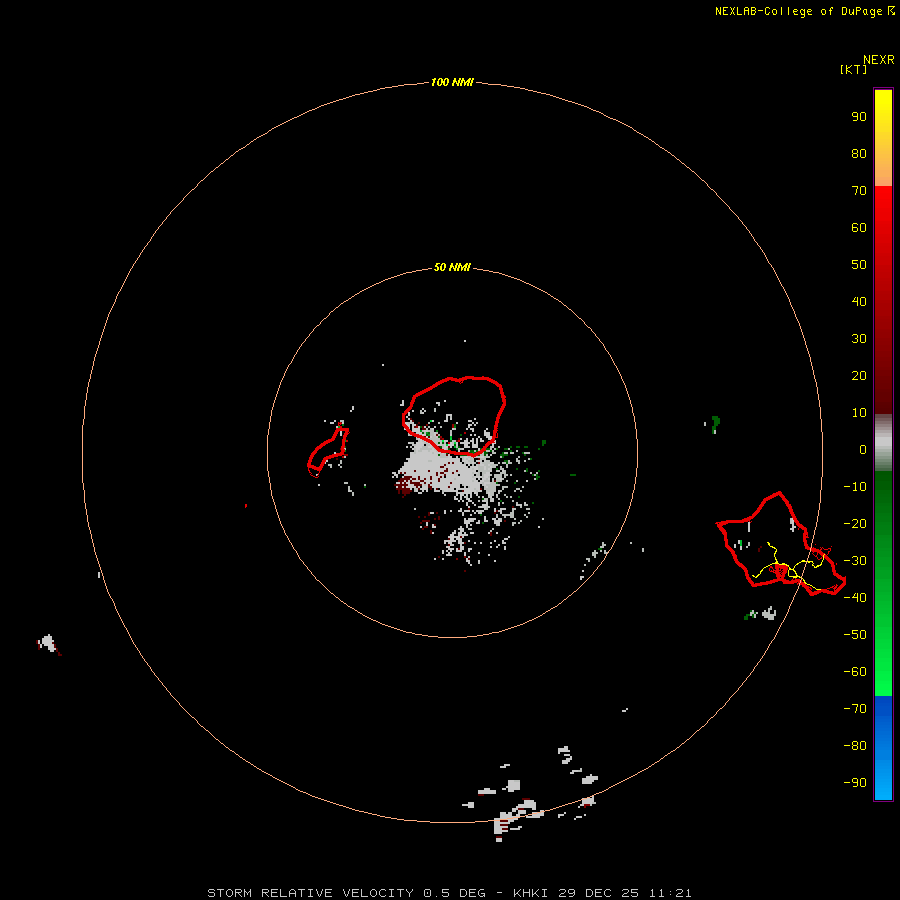
Task: Click the 60 knot scale value
Action: pyautogui.click(x=859, y=227)
